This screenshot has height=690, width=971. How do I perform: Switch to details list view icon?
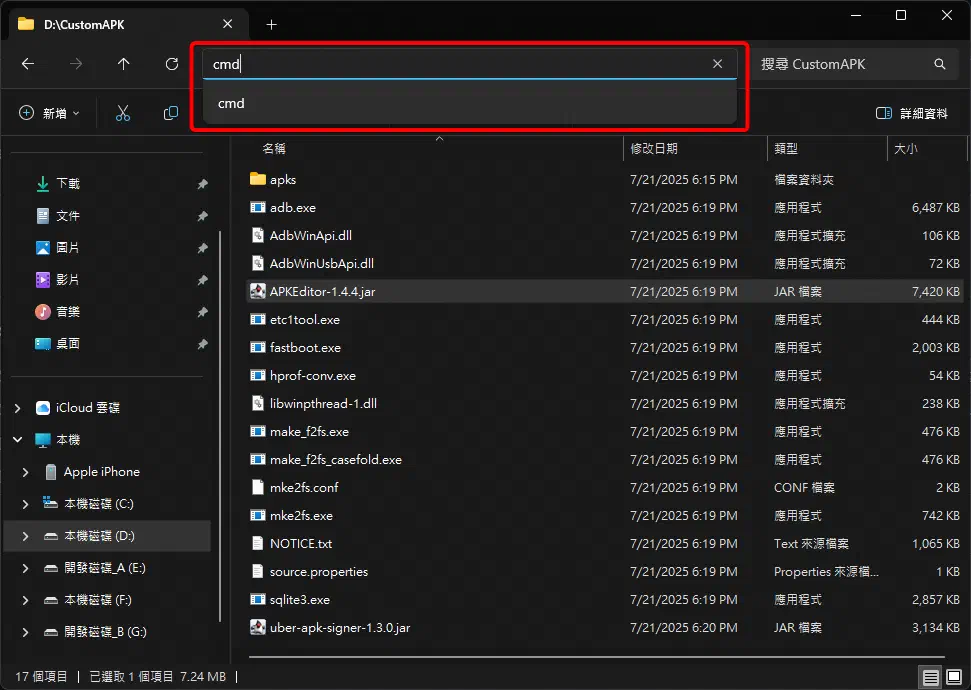[931, 677]
